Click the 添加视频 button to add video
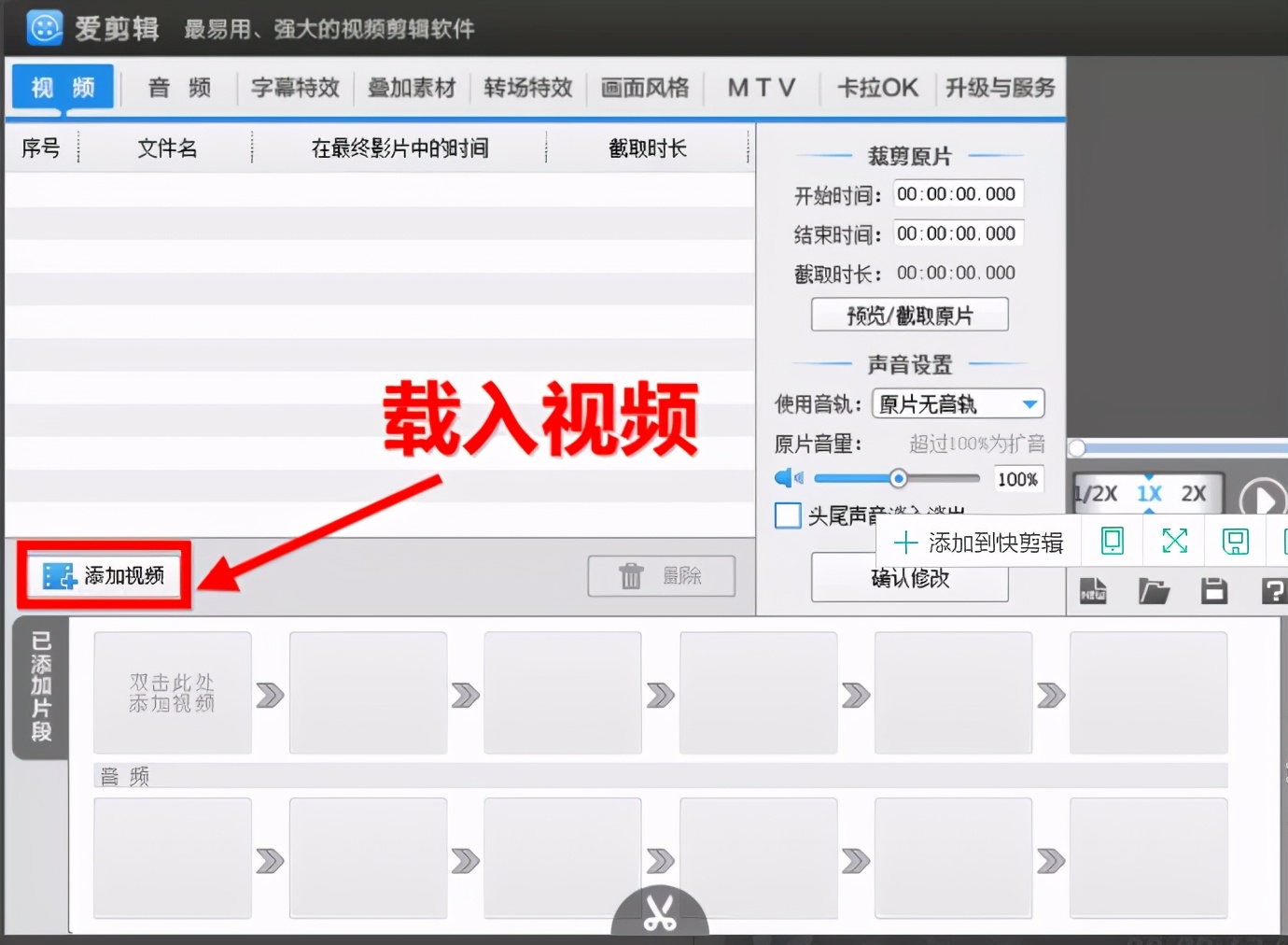Viewport: 1288px width, 945px height. (103, 575)
